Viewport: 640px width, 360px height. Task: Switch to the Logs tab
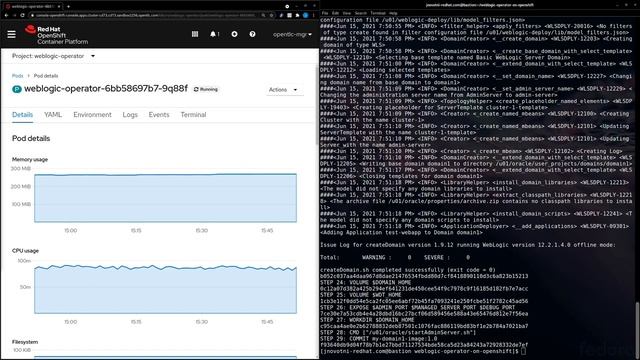point(130,115)
